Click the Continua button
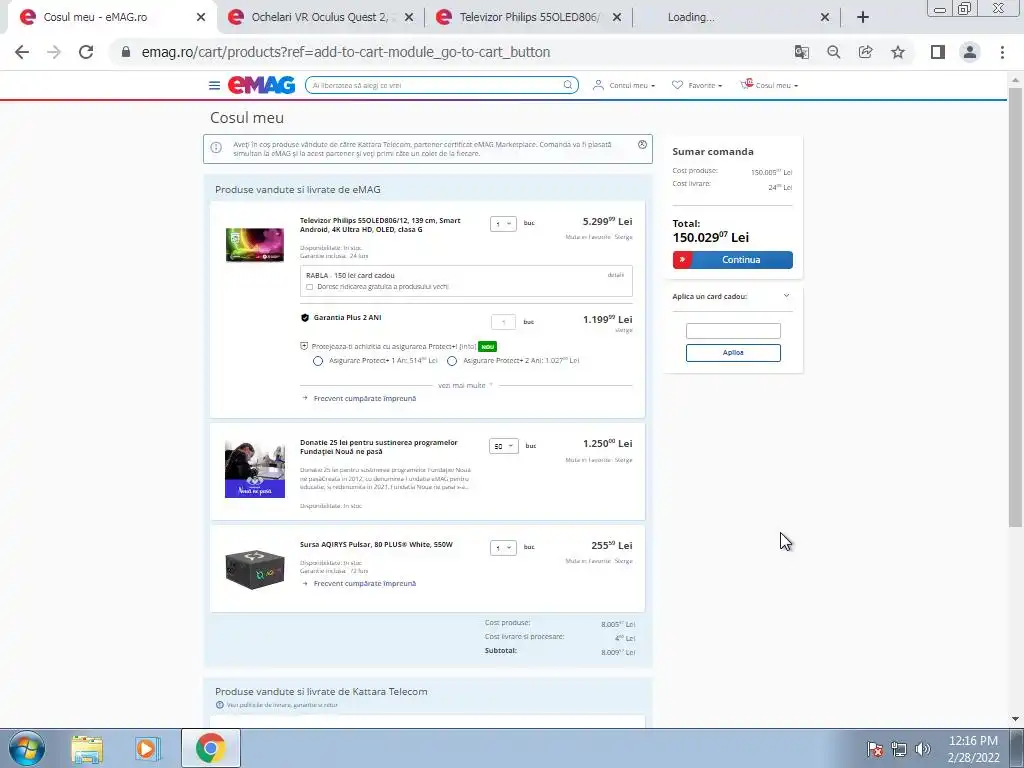Screen dimensions: 1024x768 (x=733, y=260)
